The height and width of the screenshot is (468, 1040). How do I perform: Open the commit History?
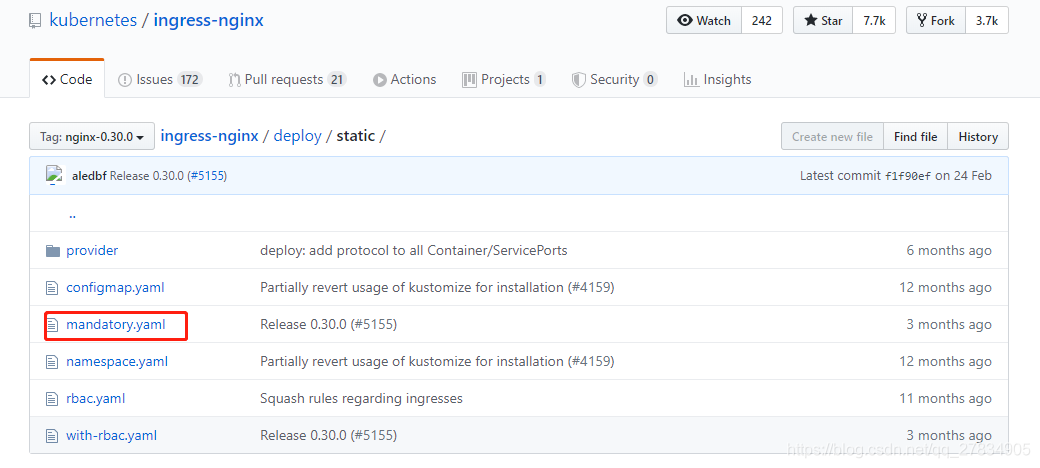(978, 137)
